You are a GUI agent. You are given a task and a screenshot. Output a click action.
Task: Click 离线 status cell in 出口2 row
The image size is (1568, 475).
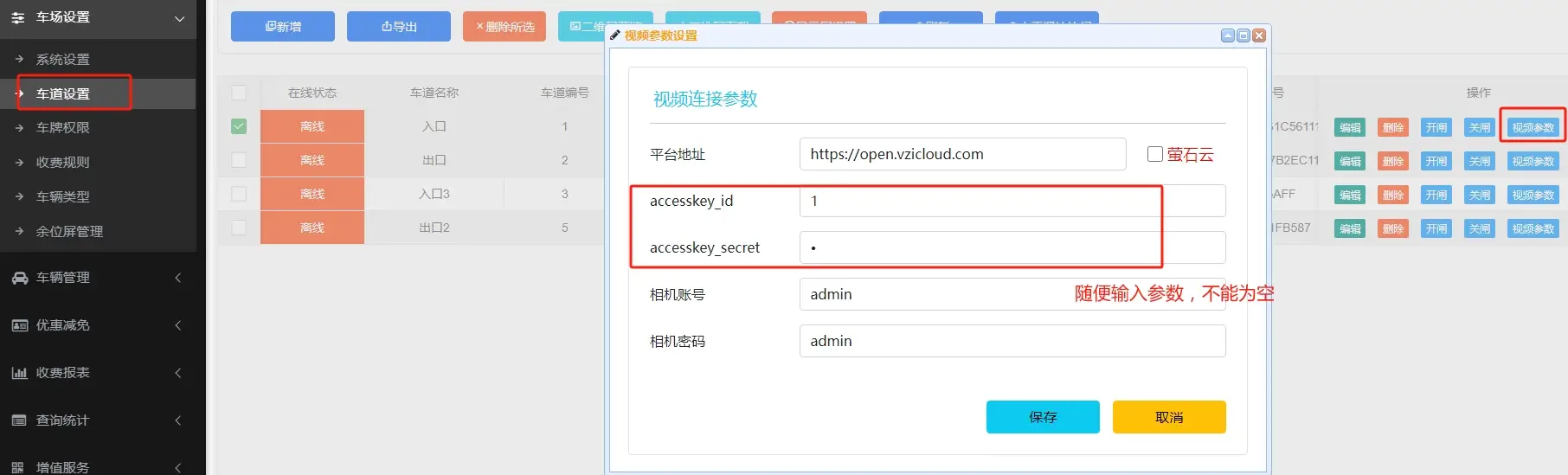click(x=312, y=228)
